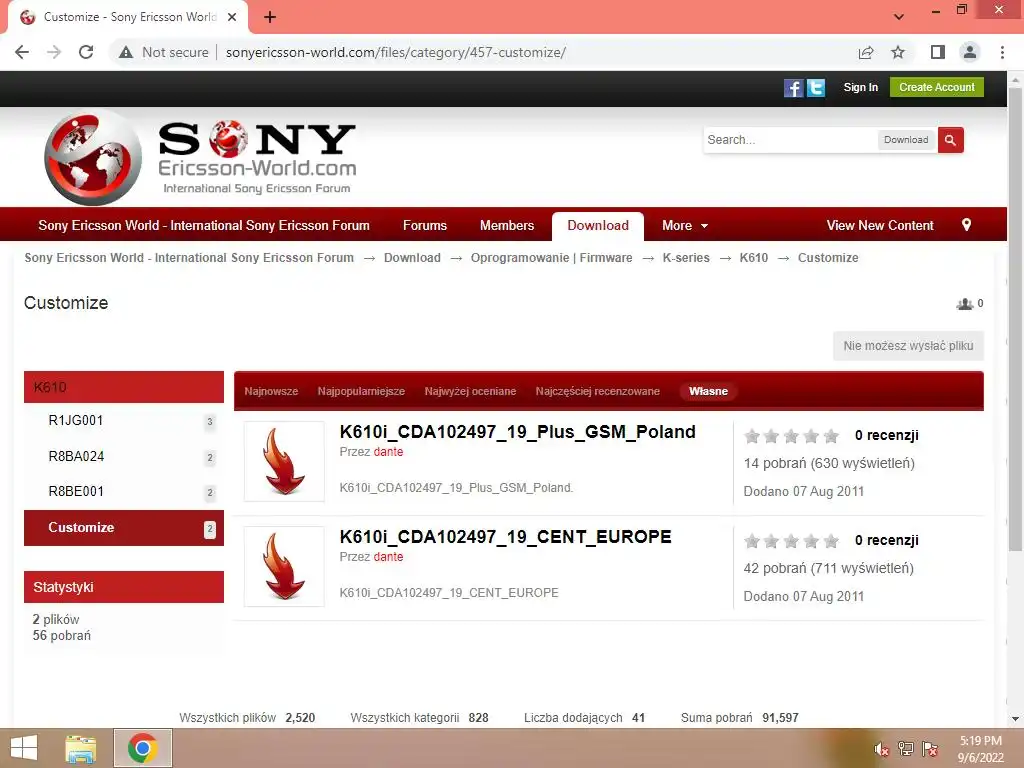This screenshot has width=1024, height=768.
Task: Open the Chrome three-dot menu
Action: [1002, 52]
